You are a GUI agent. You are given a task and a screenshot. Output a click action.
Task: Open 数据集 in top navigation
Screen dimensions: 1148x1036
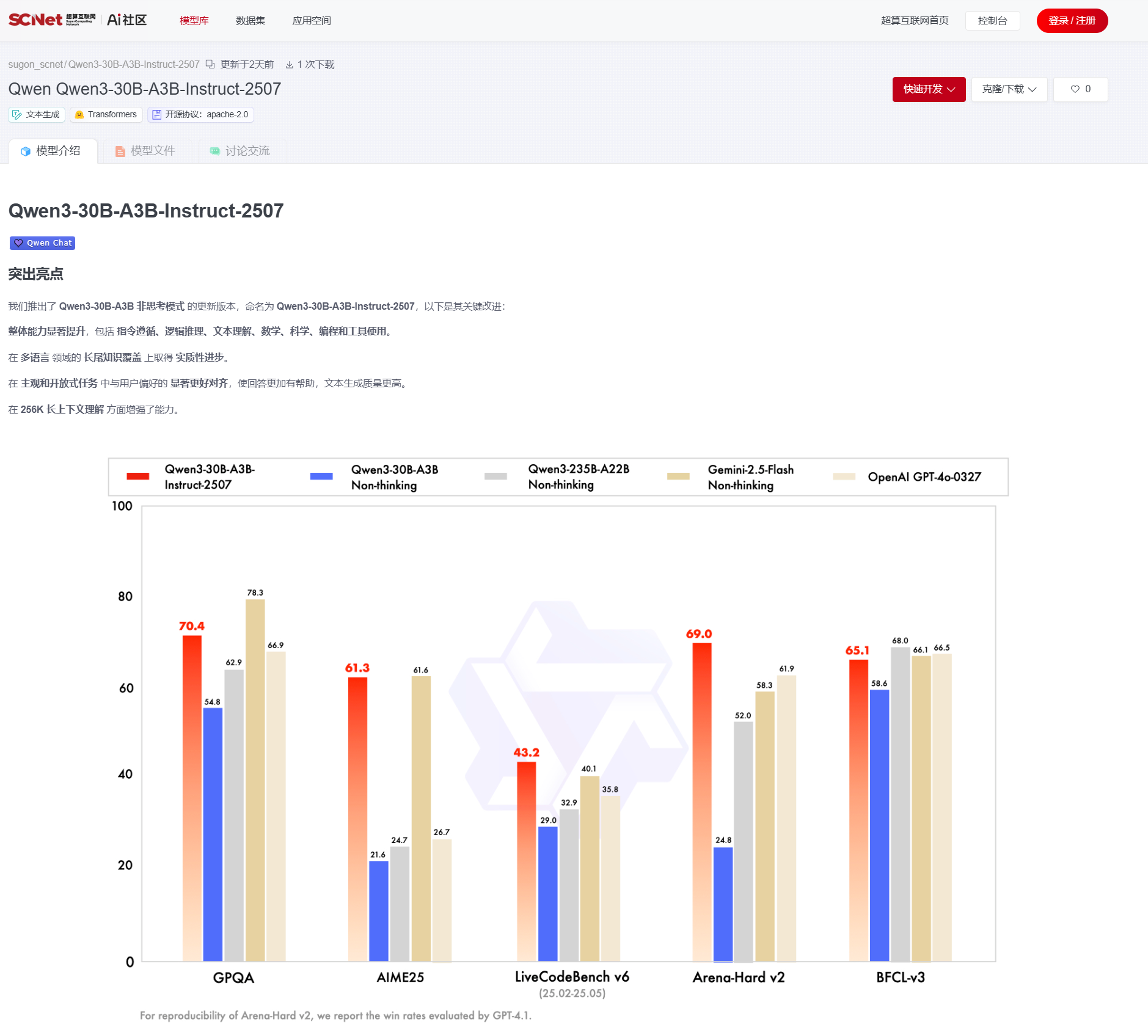(250, 21)
